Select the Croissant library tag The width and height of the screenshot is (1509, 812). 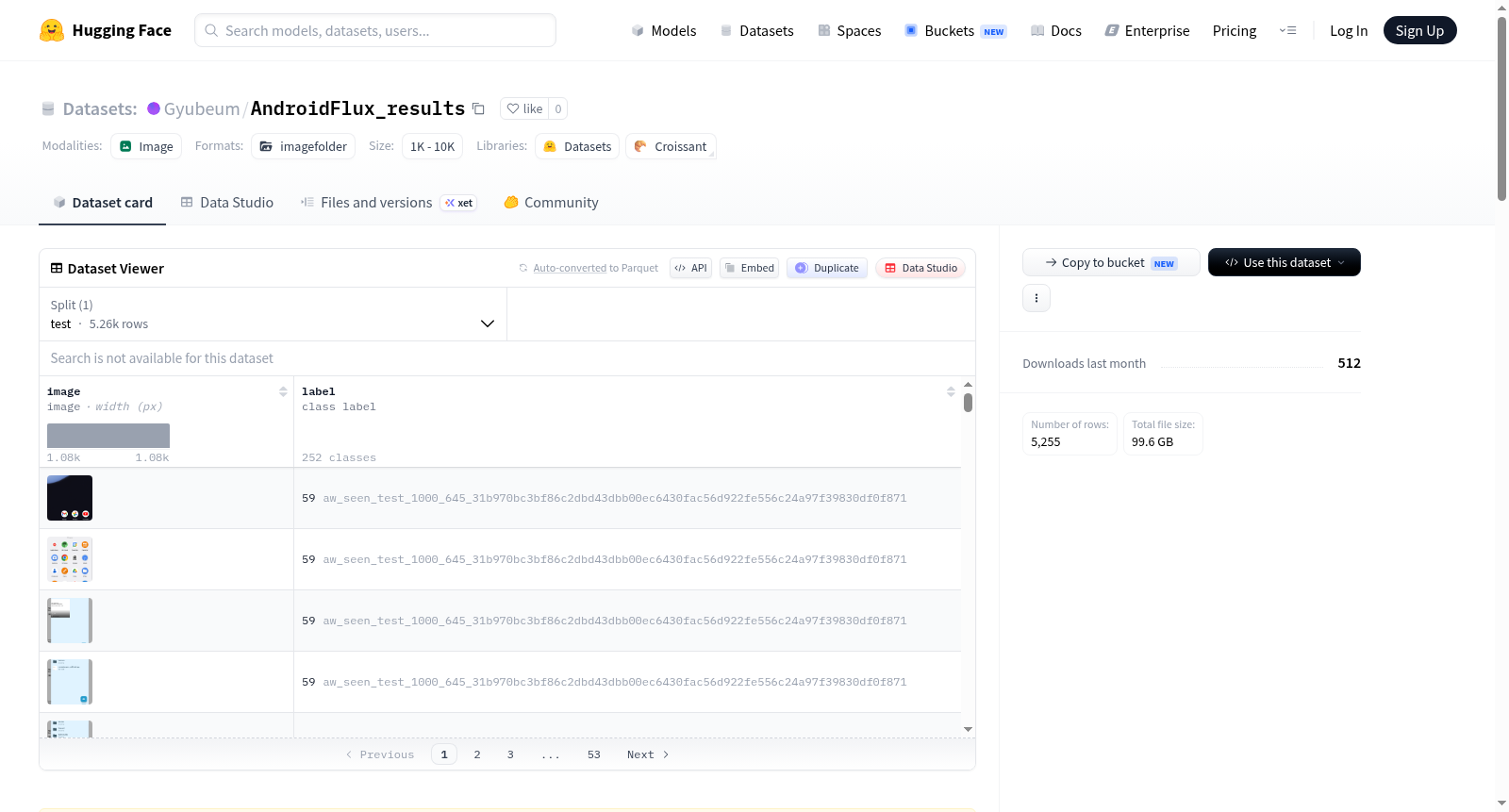pos(671,146)
